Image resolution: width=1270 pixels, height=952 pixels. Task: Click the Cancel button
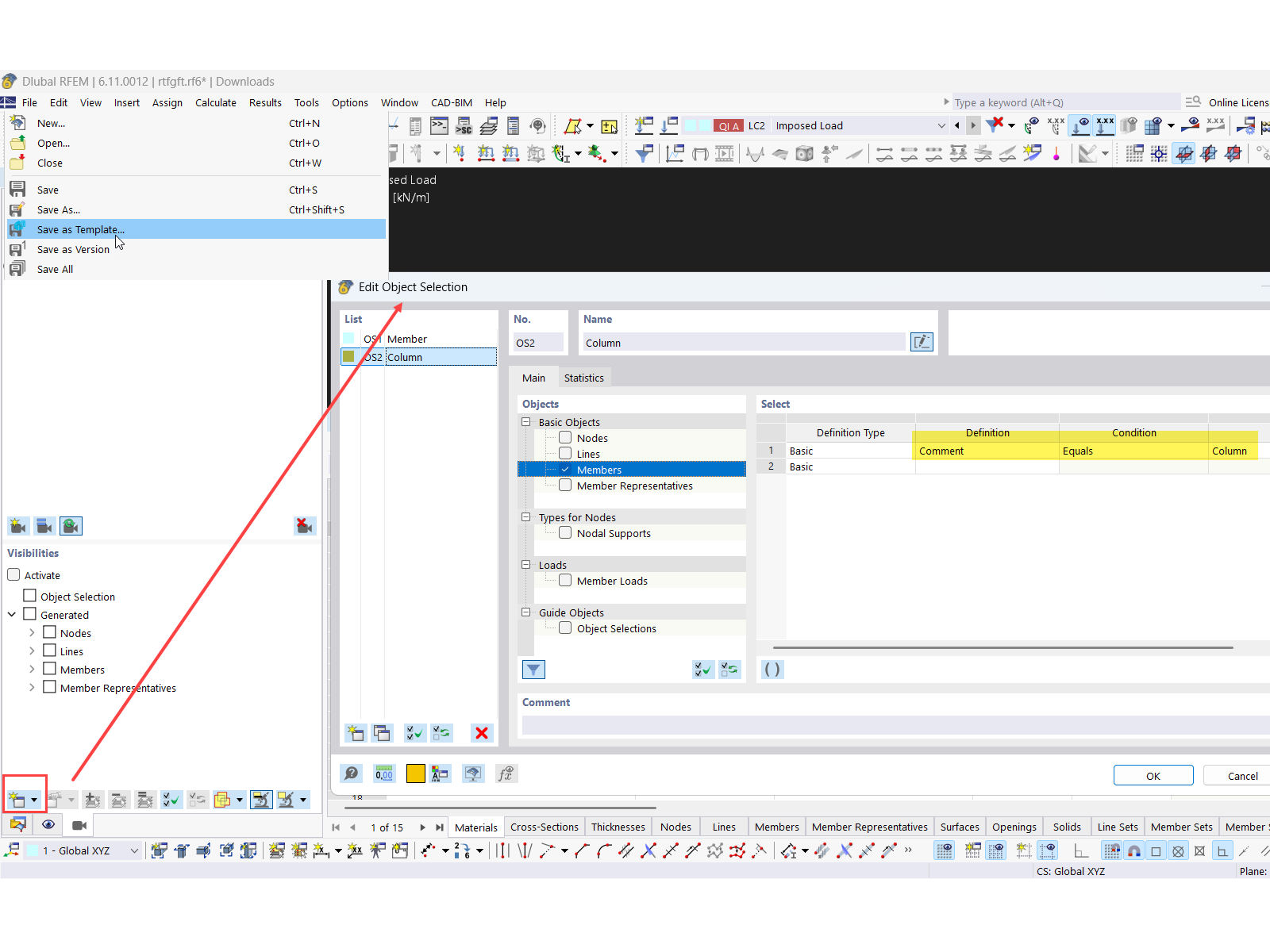(1242, 775)
